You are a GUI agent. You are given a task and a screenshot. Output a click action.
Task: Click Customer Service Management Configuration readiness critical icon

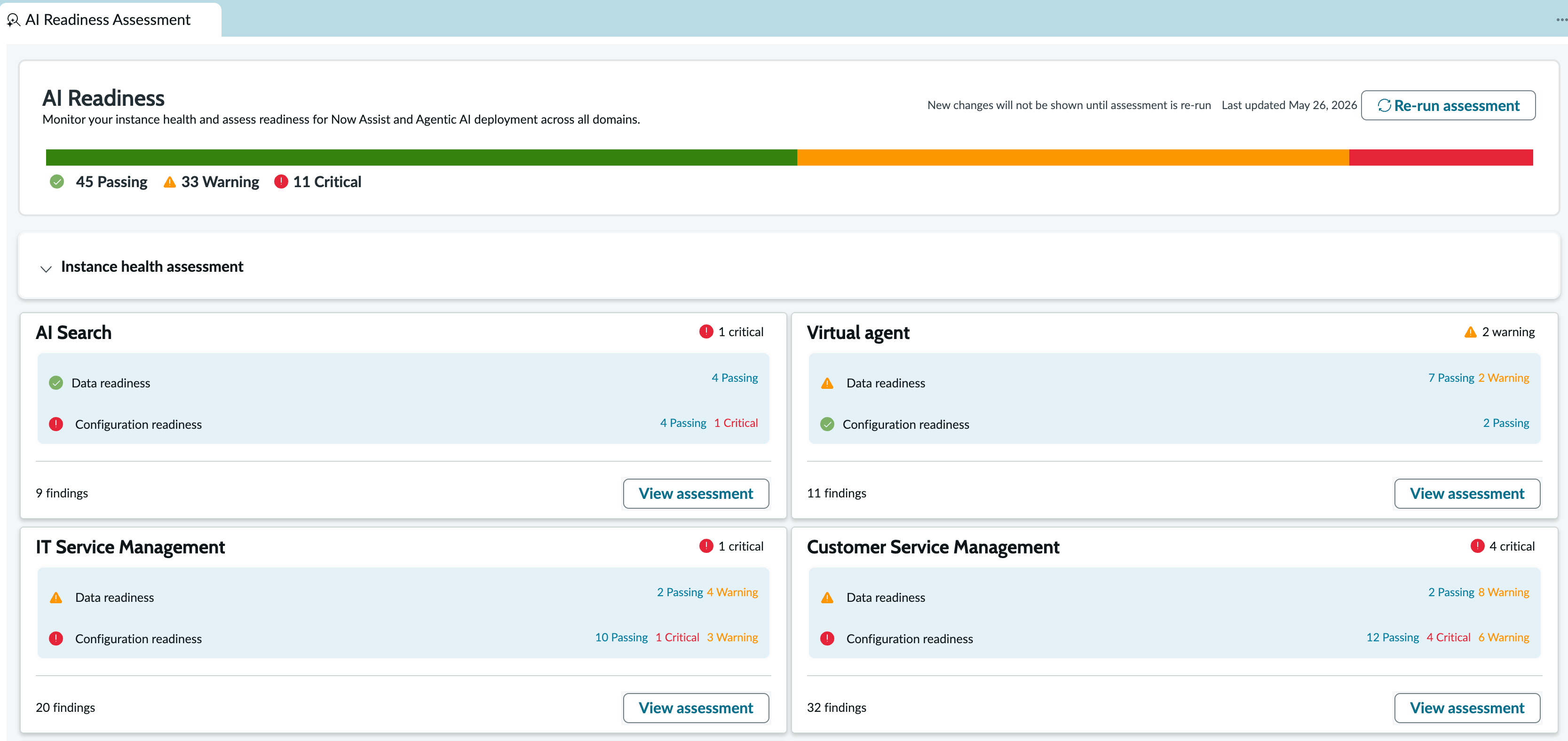(x=827, y=638)
